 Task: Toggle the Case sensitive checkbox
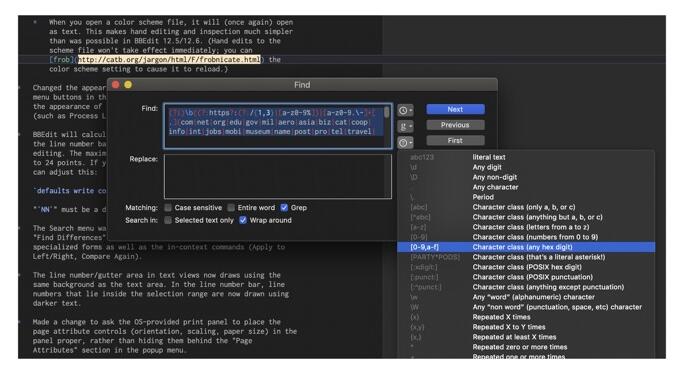click(x=168, y=207)
